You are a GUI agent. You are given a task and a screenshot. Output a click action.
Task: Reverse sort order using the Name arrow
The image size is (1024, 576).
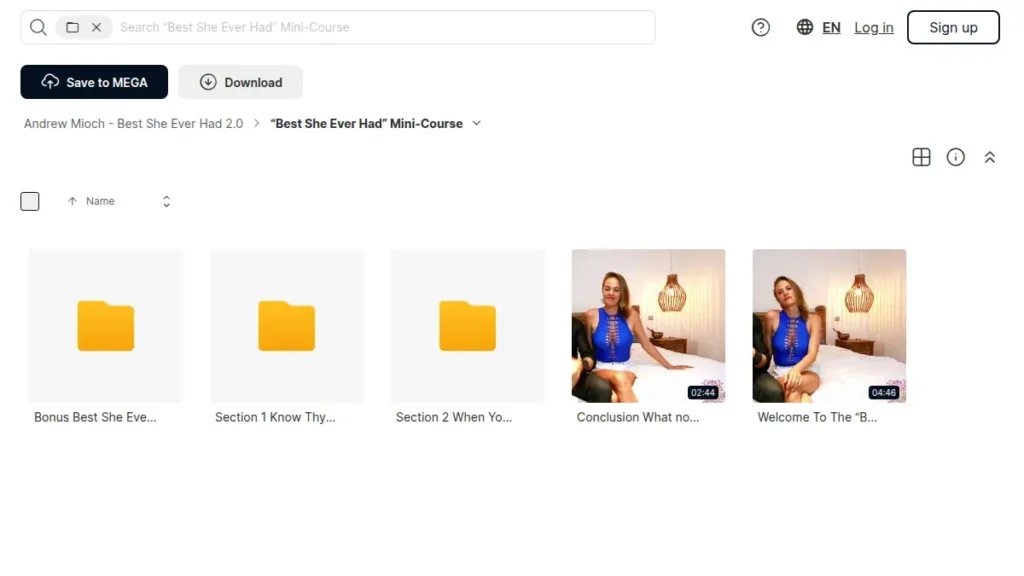pyautogui.click(x=72, y=201)
